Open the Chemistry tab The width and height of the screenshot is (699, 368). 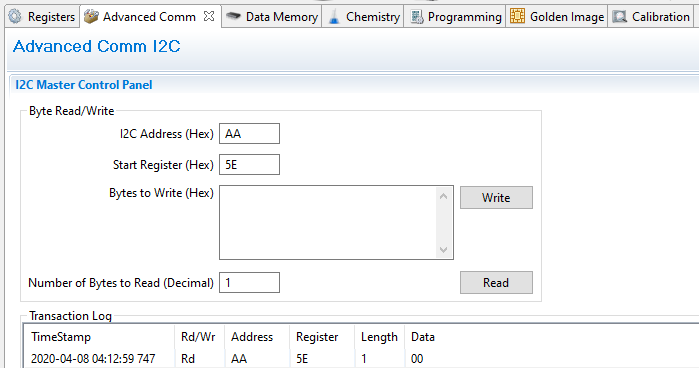pyautogui.click(x=363, y=17)
